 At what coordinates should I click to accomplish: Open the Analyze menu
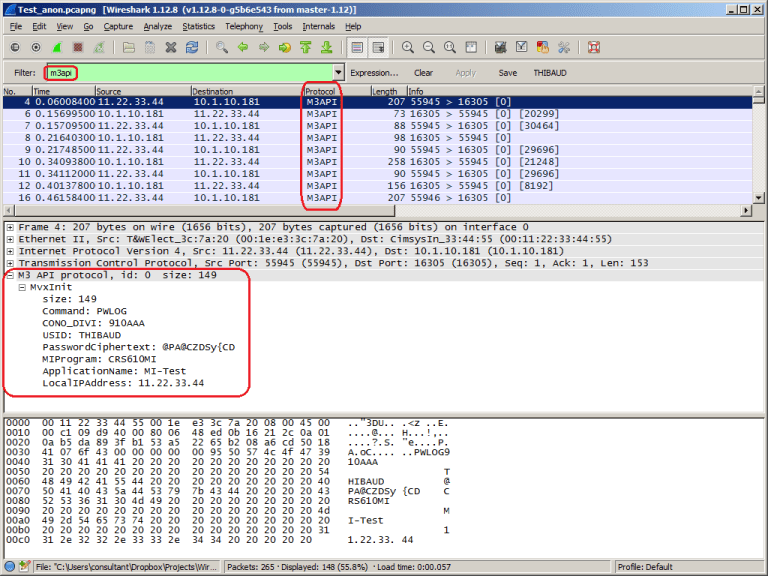157,26
